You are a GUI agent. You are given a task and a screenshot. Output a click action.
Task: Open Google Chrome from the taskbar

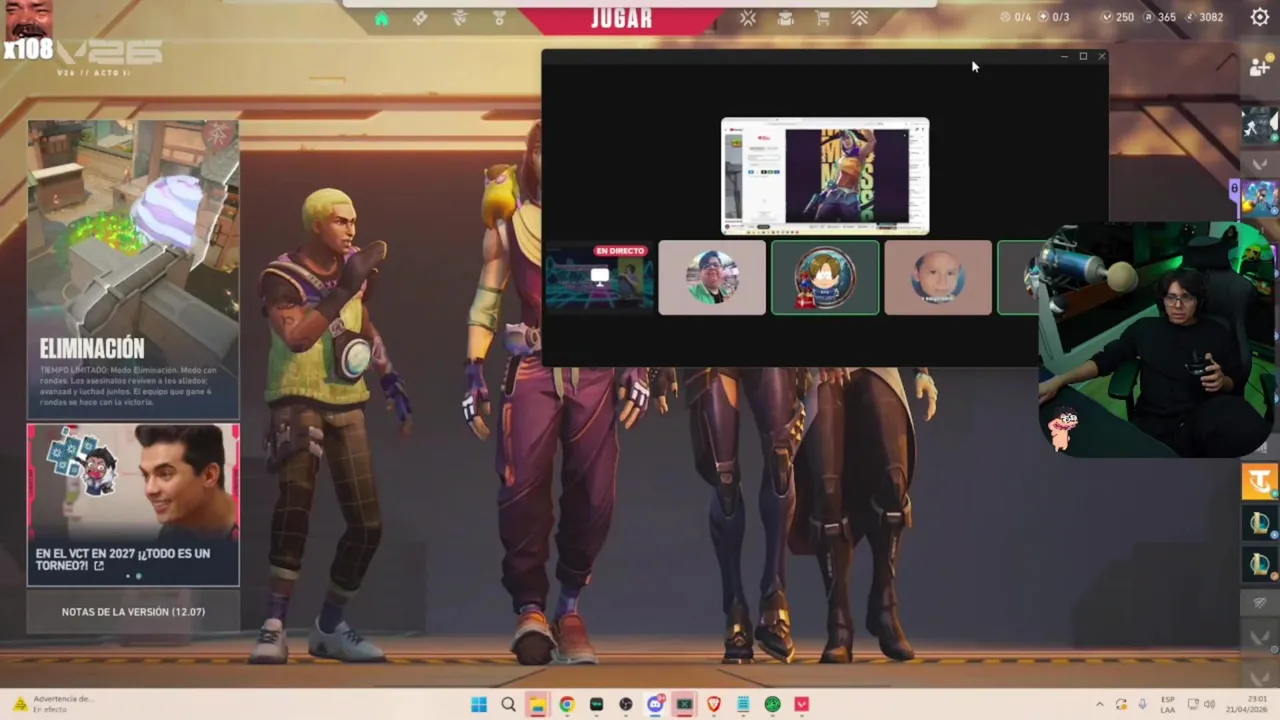(x=567, y=704)
